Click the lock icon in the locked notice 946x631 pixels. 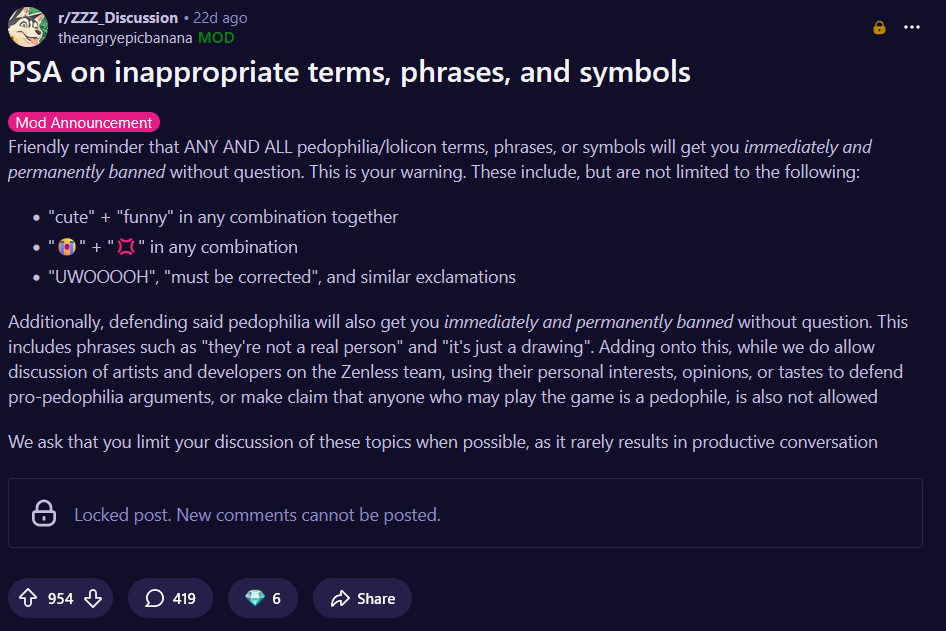pyautogui.click(x=44, y=514)
